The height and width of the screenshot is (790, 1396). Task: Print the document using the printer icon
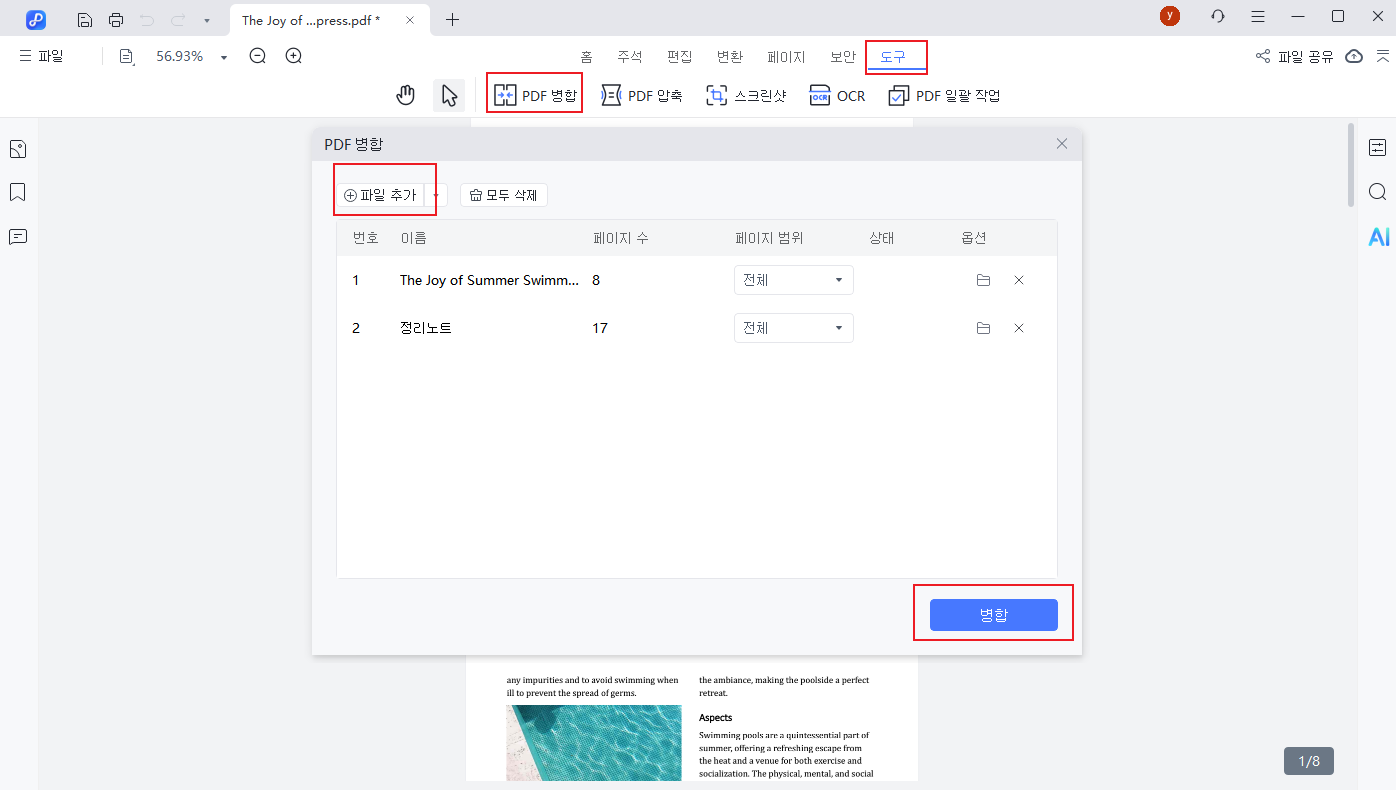116,18
